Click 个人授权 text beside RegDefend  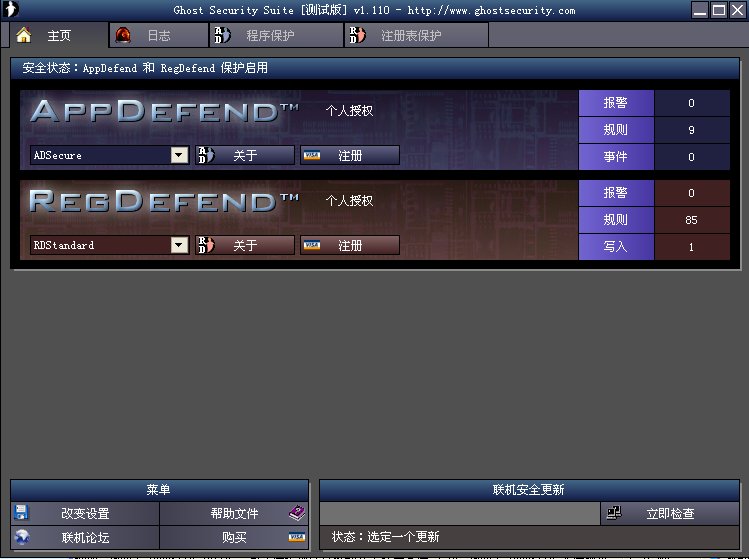click(x=349, y=201)
